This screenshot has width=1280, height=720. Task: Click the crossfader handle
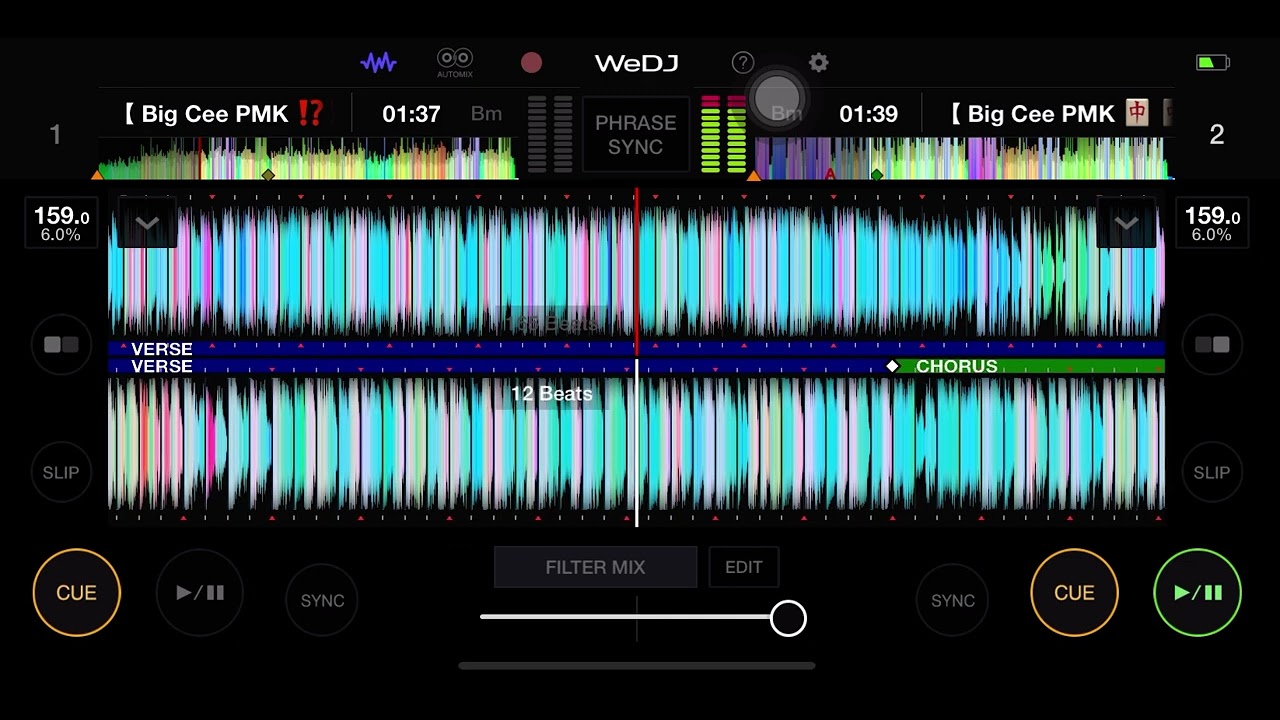[x=788, y=618]
